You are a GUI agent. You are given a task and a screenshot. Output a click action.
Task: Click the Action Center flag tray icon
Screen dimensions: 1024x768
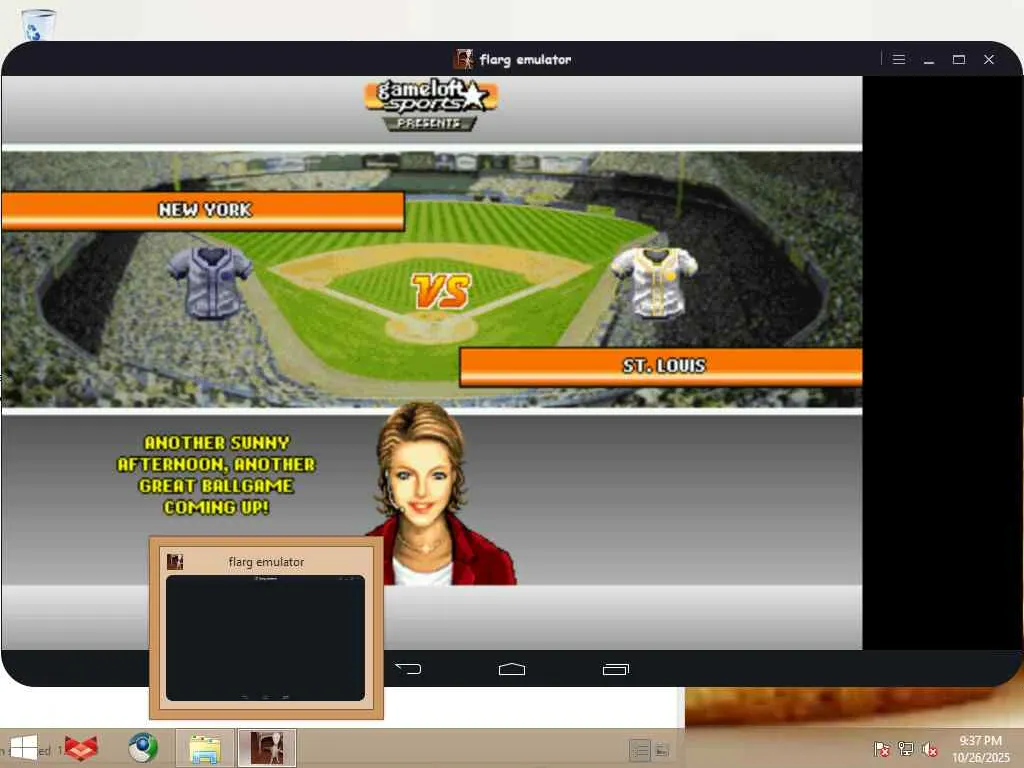point(881,748)
